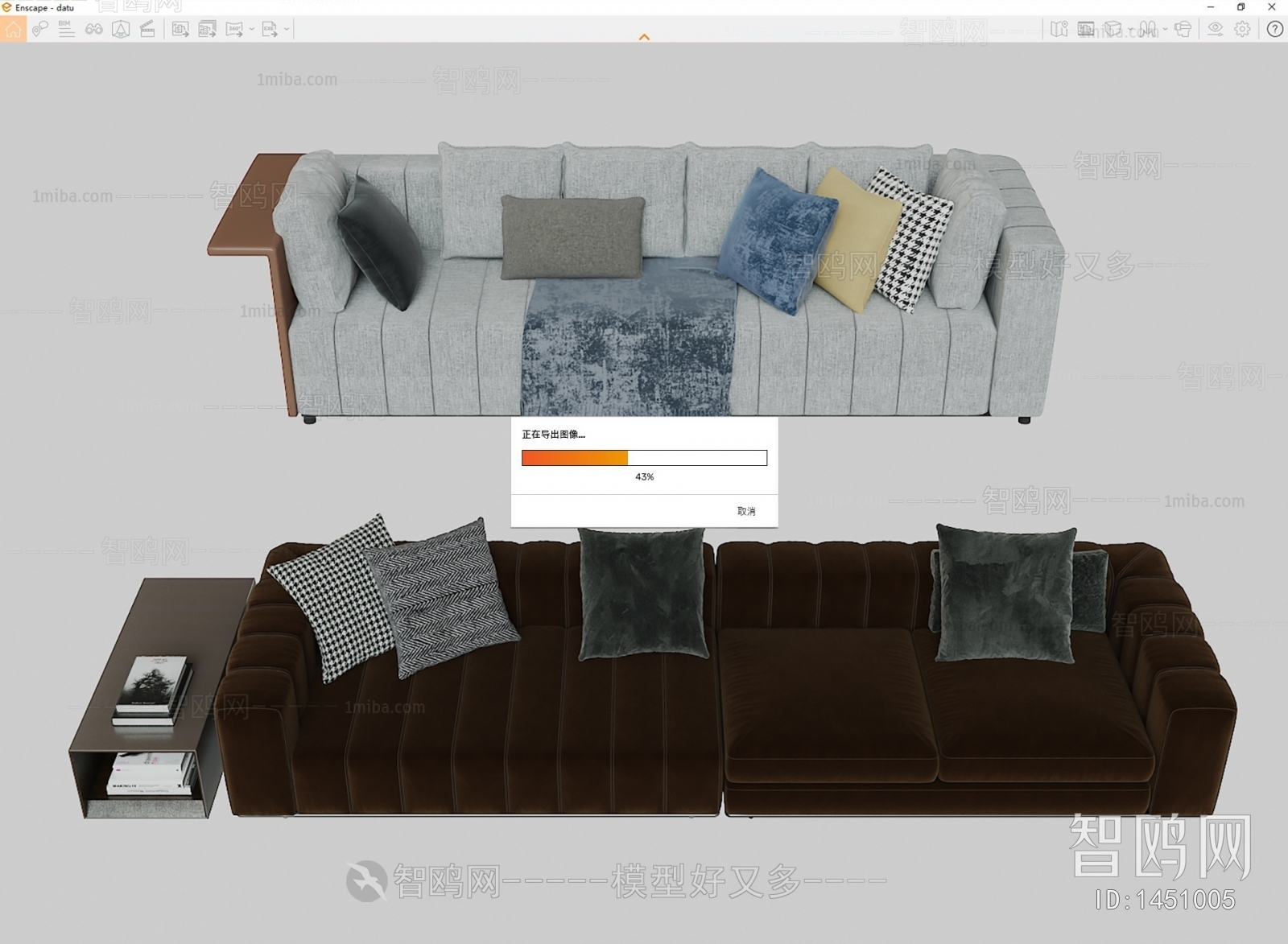Toggle the safe frame icon
Image resolution: width=1288 pixels, height=944 pixels.
click(121, 30)
